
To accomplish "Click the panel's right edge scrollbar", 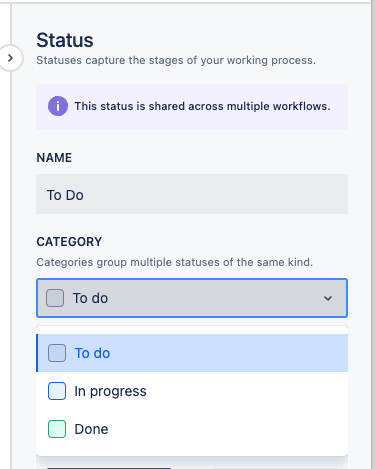I will 373,234.
